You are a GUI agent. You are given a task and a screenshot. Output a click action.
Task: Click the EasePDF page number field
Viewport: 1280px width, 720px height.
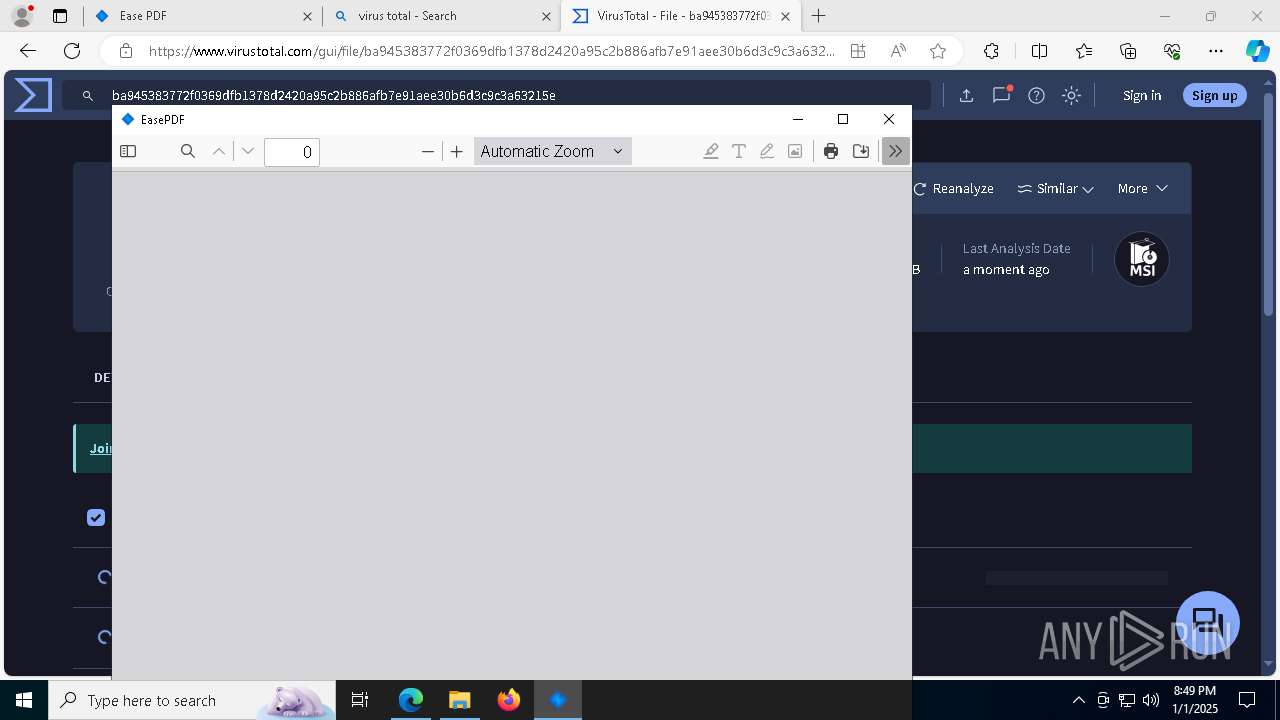coord(292,152)
